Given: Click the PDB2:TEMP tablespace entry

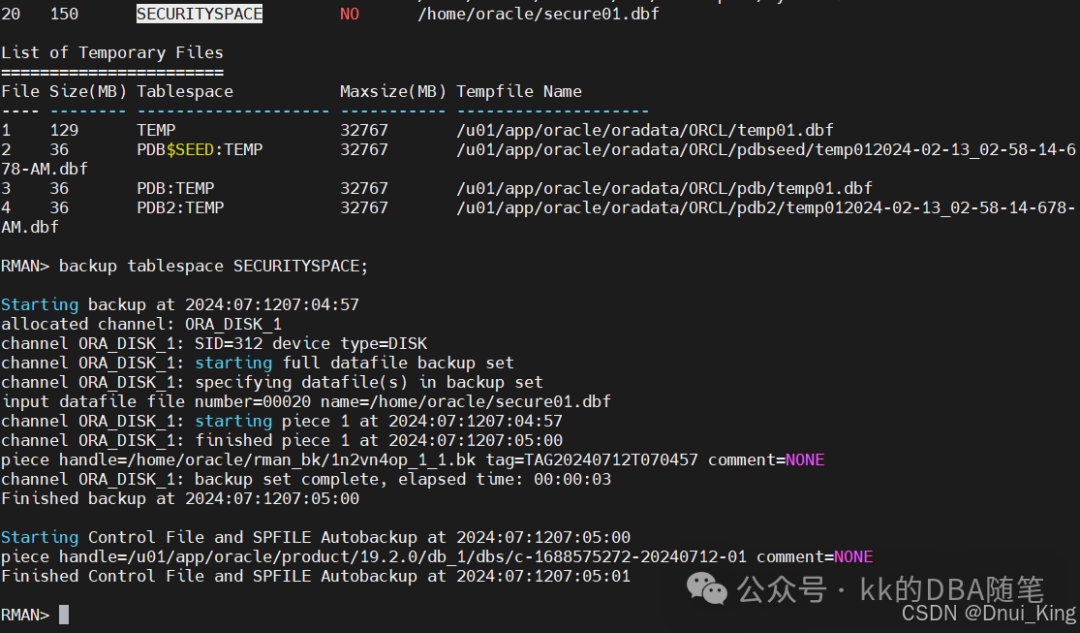Looking at the screenshot, I should tap(180, 208).
